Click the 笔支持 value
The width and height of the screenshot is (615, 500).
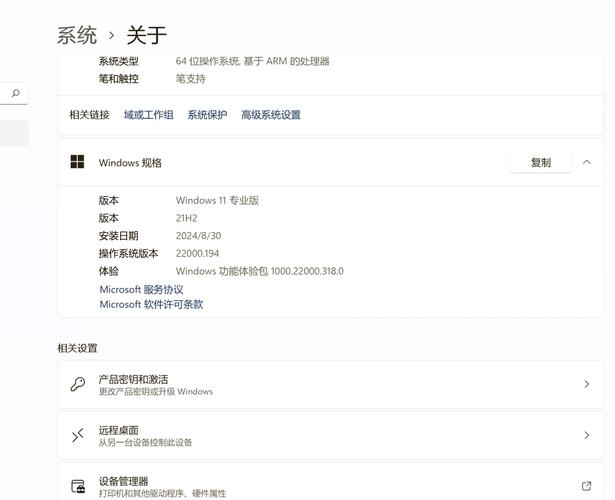coord(191,79)
